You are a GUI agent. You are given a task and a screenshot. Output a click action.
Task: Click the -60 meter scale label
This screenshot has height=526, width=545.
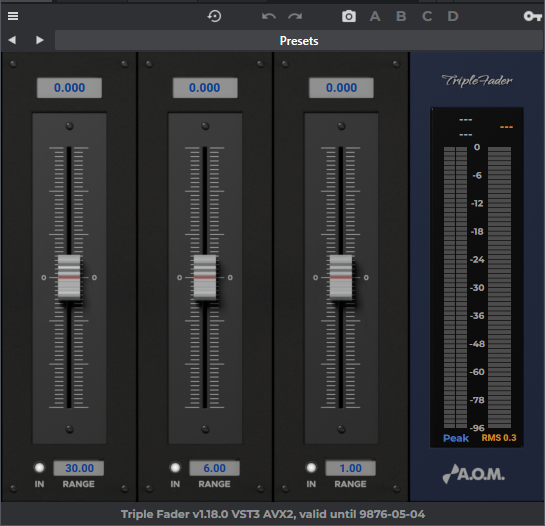(477, 372)
